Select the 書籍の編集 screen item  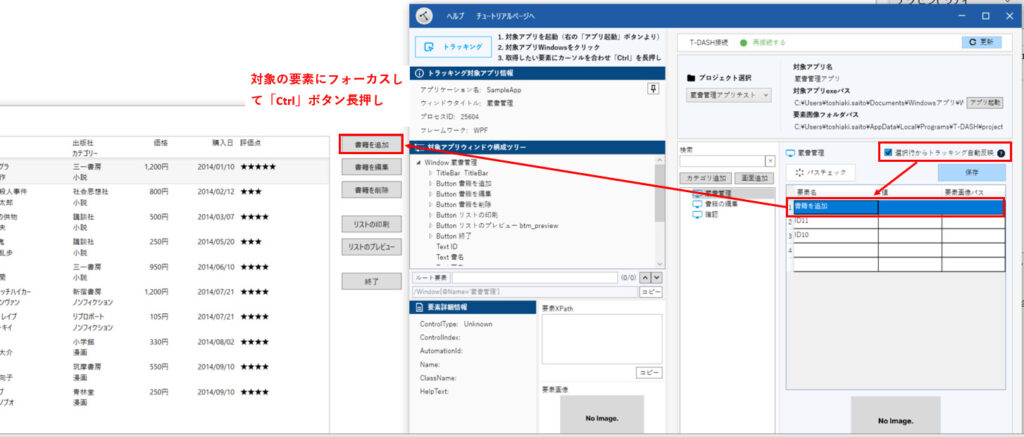[x=718, y=203]
